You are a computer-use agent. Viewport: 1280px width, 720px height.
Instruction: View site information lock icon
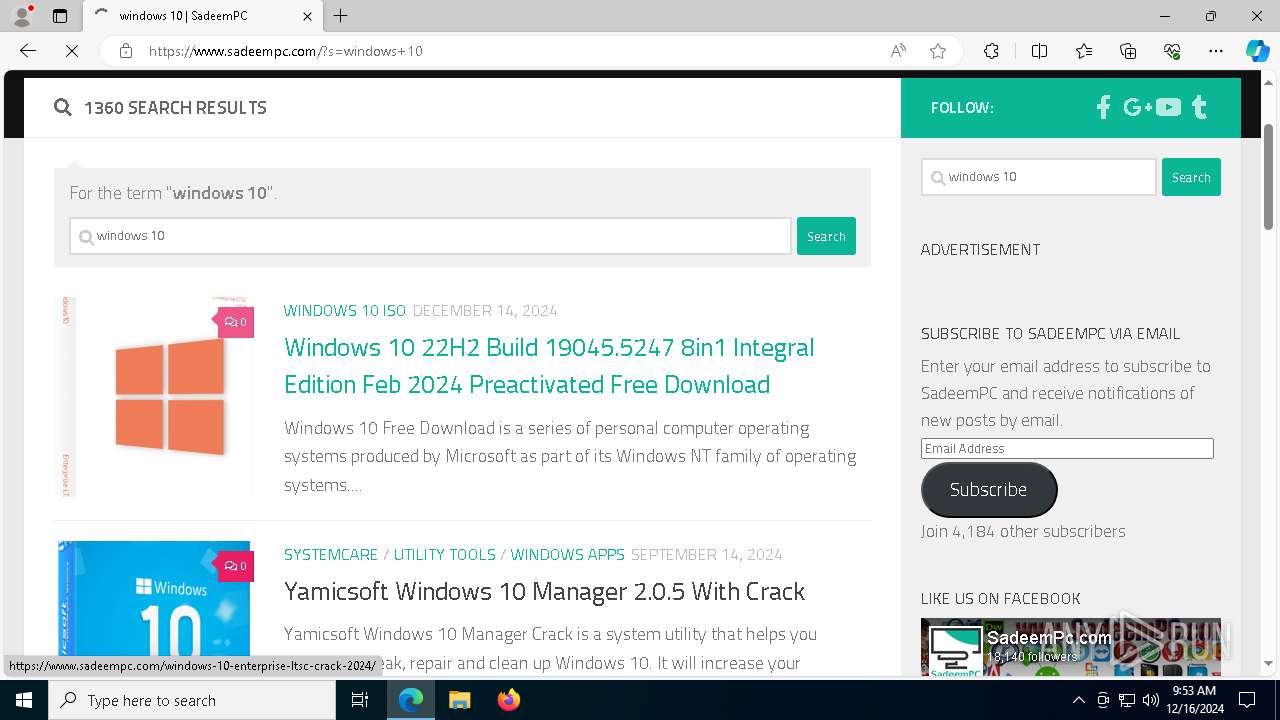(126, 51)
